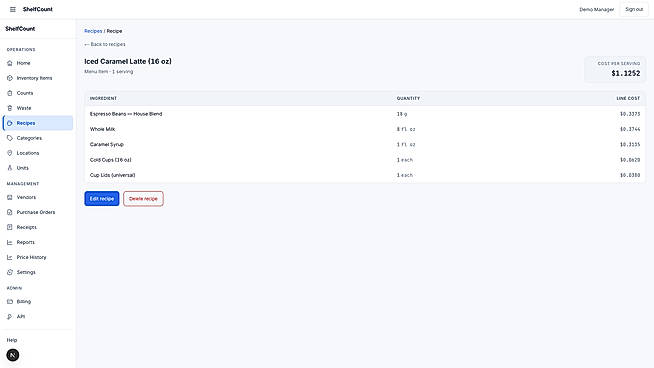The height and width of the screenshot is (368, 654).
Task: Click the Reports chart icon
Action: point(10,242)
